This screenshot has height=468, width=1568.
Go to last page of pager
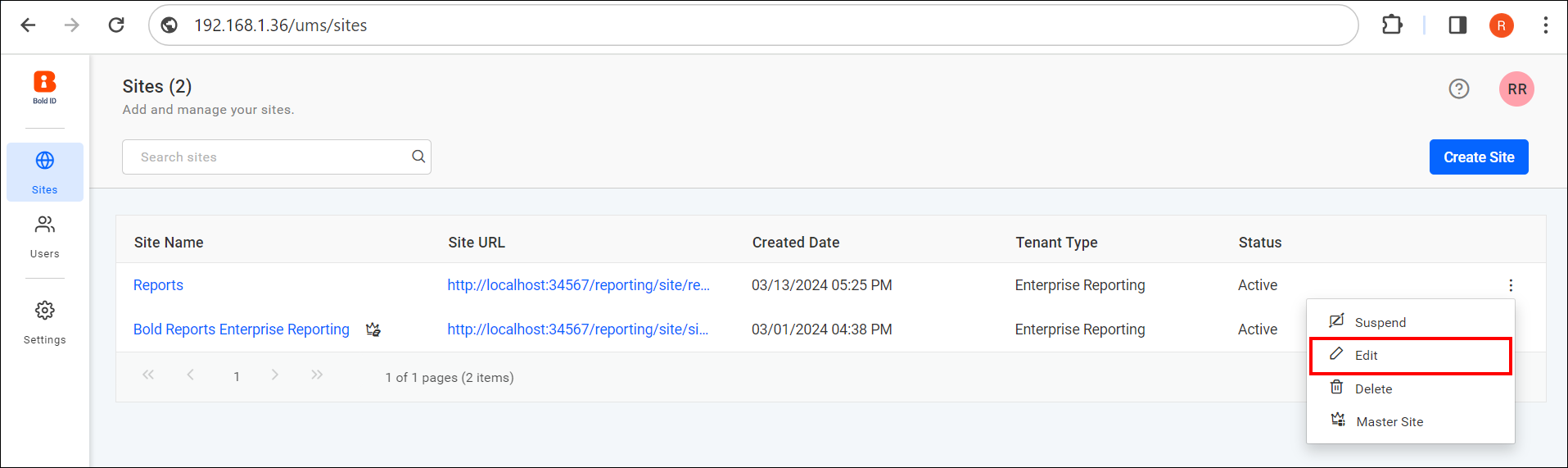(x=317, y=375)
